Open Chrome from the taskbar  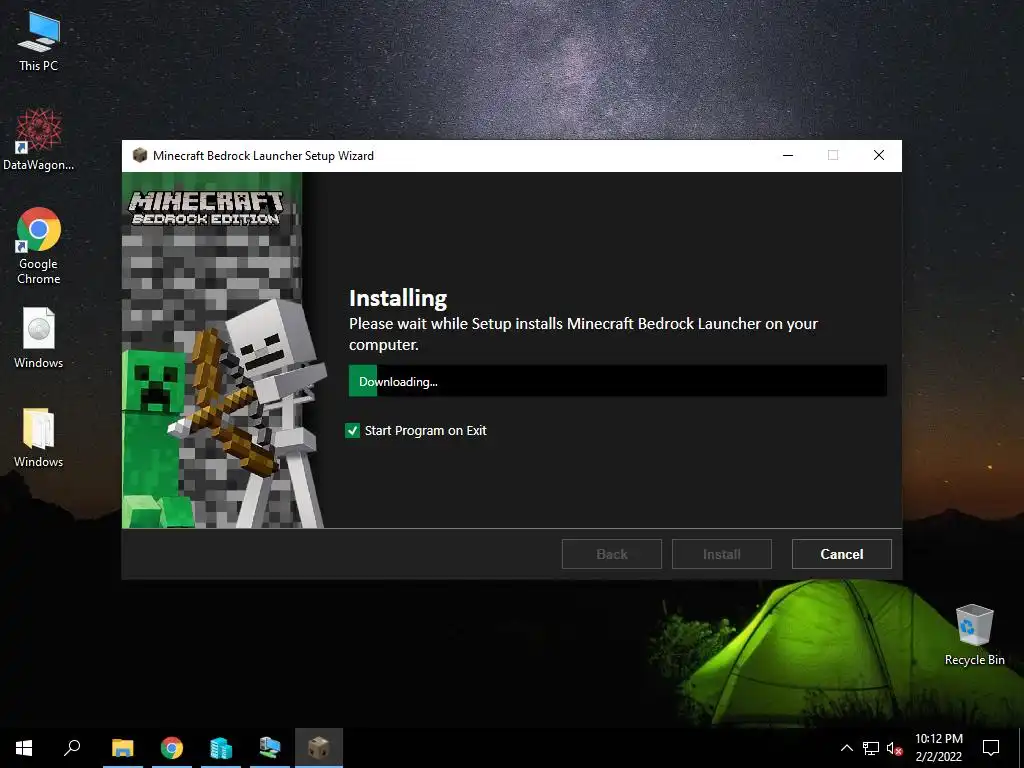point(172,748)
